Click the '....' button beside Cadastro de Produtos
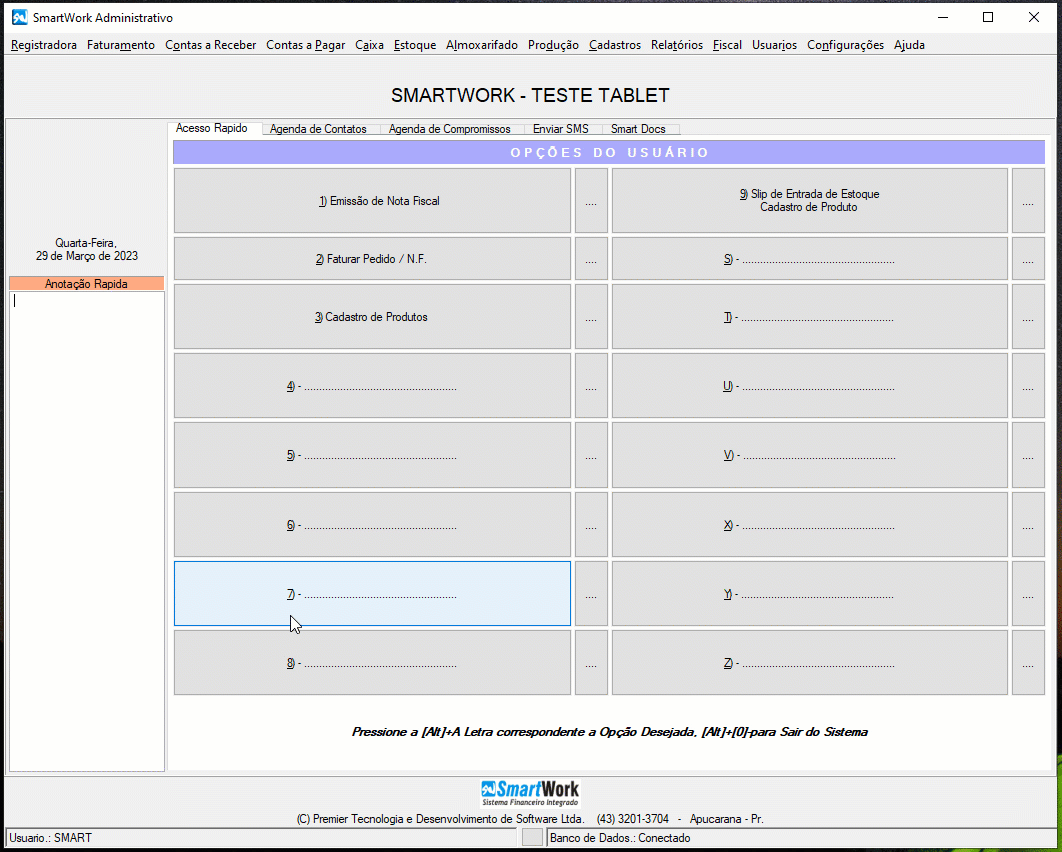This screenshot has width=1062, height=852. [x=591, y=316]
